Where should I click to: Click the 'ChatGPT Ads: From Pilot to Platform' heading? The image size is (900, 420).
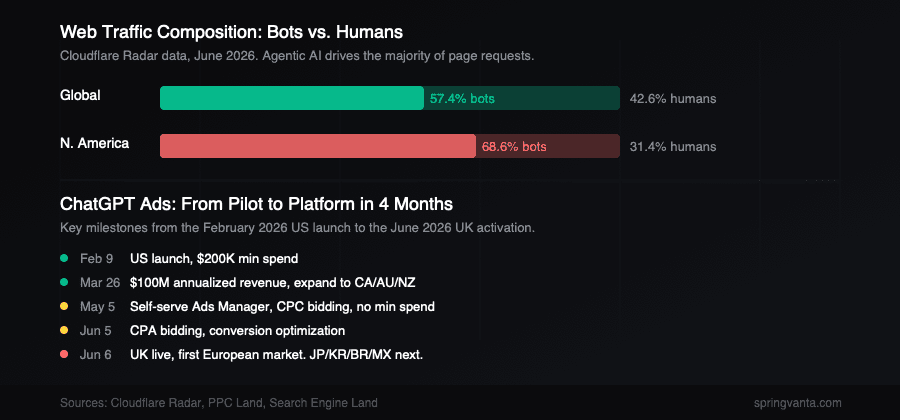click(x=257, y=204)
